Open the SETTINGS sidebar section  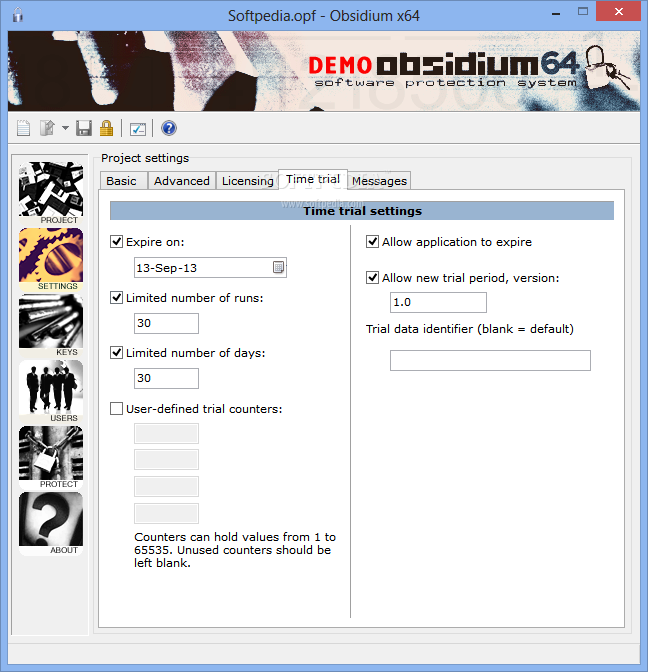click(51, 259)
